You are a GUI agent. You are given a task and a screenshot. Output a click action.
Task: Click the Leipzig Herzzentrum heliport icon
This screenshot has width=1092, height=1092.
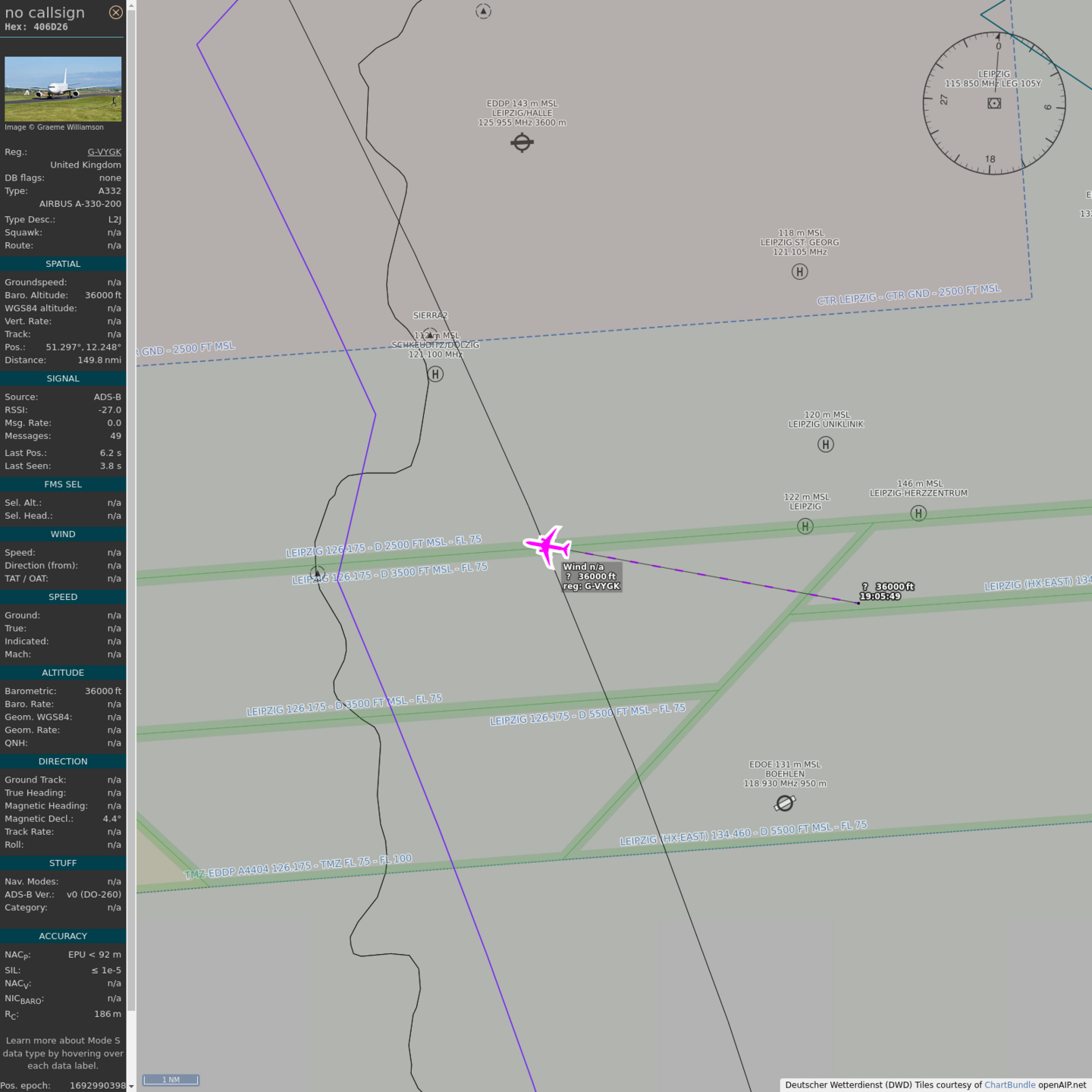[x=918, y=513]
